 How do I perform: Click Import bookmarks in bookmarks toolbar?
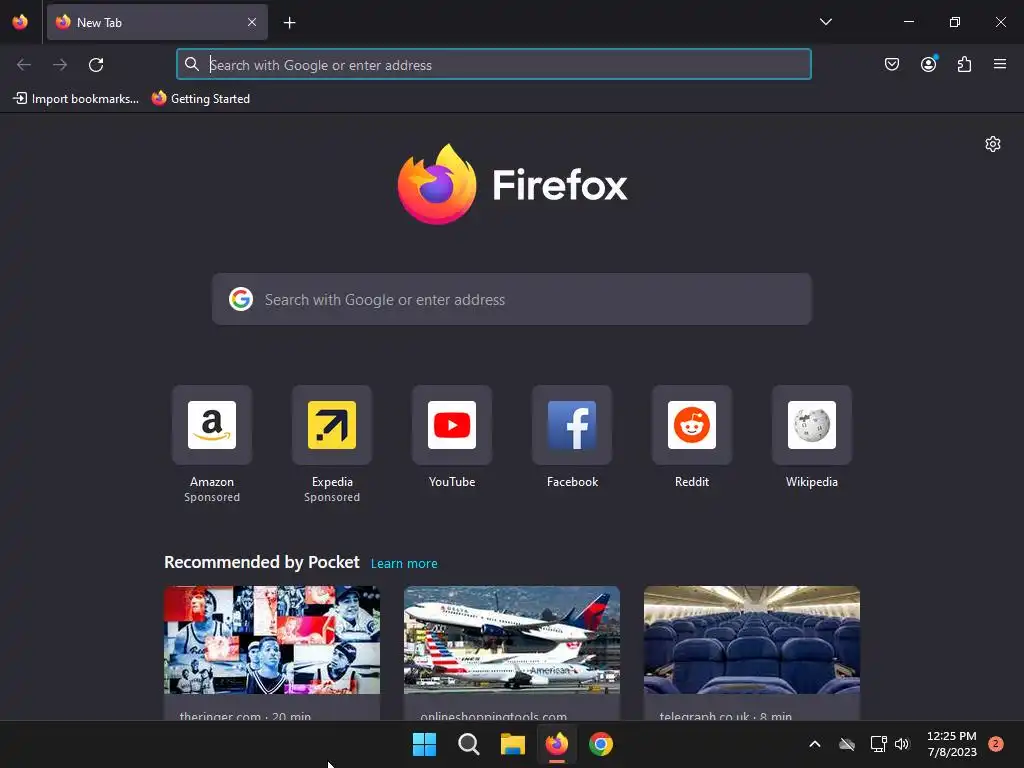click(x=76, y=99)
